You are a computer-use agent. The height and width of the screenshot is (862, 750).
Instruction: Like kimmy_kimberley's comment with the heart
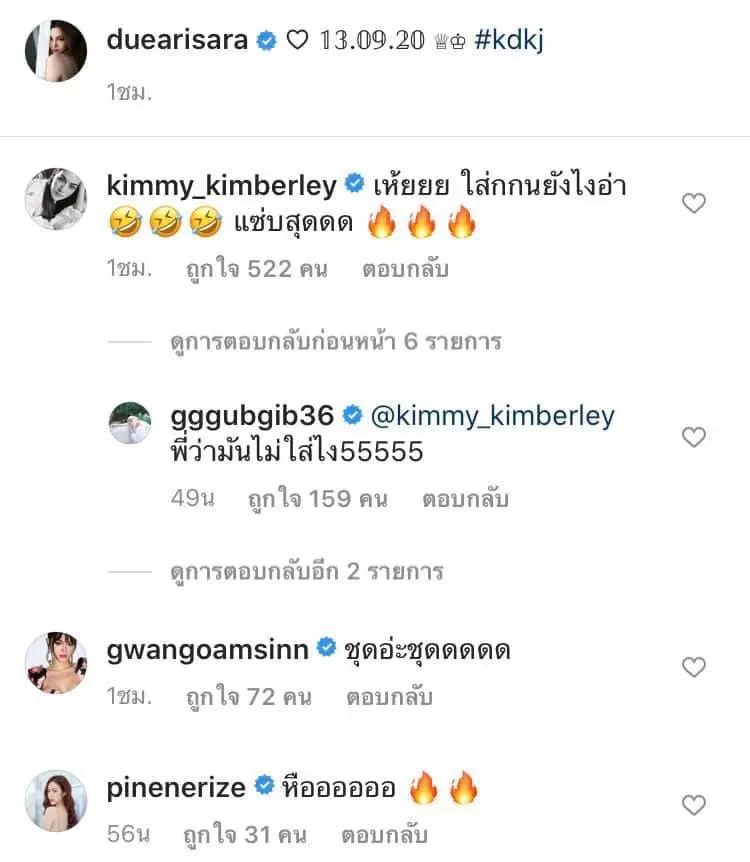pos(693,204)
